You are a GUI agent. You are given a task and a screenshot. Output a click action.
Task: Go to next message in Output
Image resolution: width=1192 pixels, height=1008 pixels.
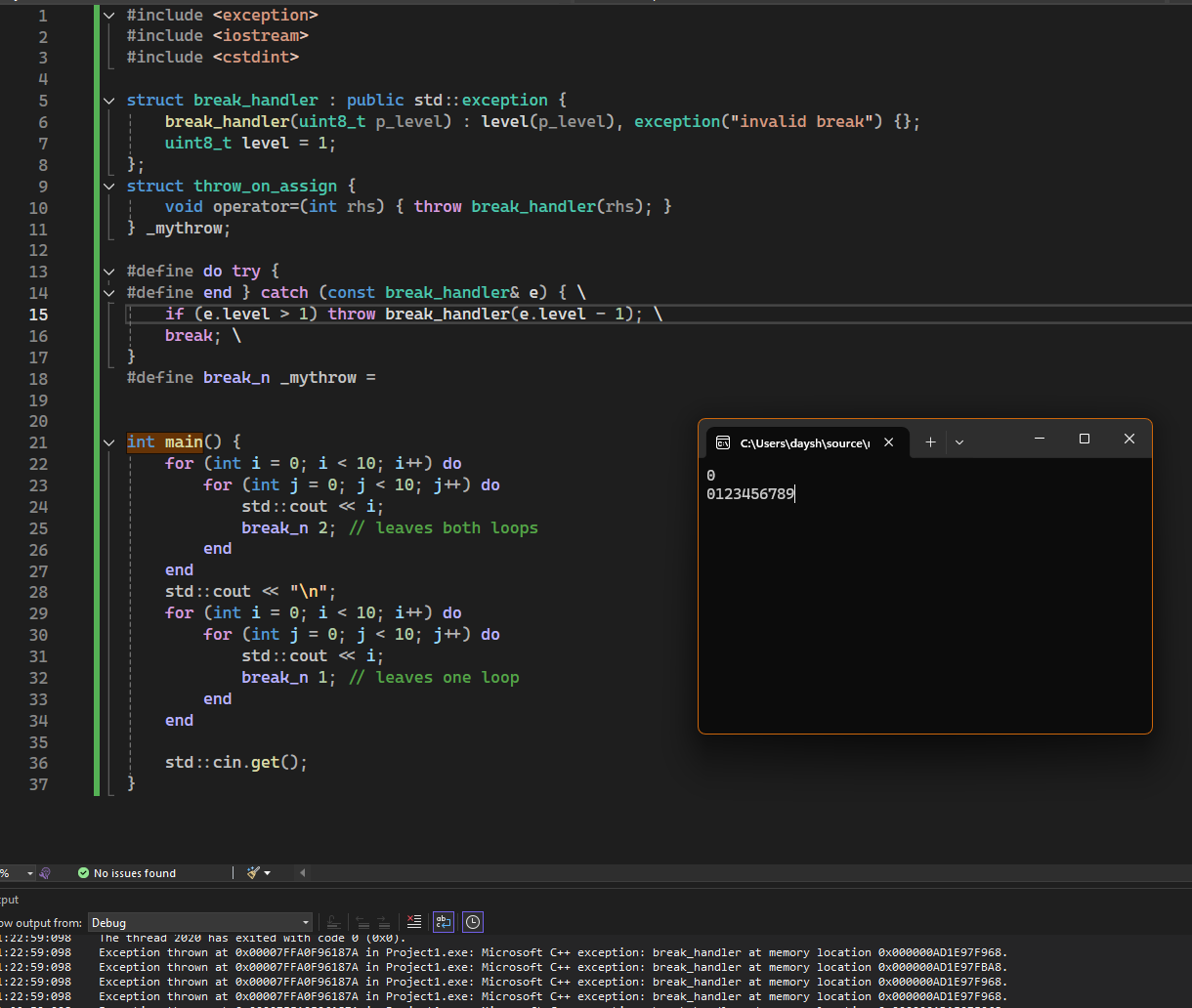pyautogui.click(x=384, y=922)
